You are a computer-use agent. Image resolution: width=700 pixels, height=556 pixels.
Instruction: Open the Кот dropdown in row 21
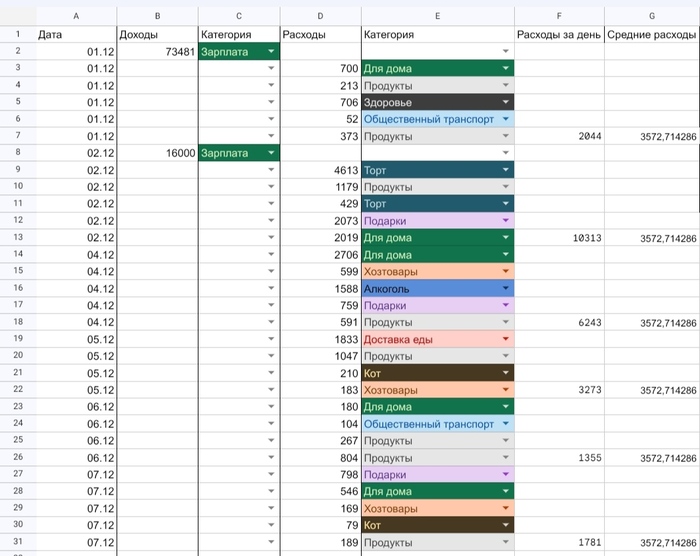pos(505,373)
